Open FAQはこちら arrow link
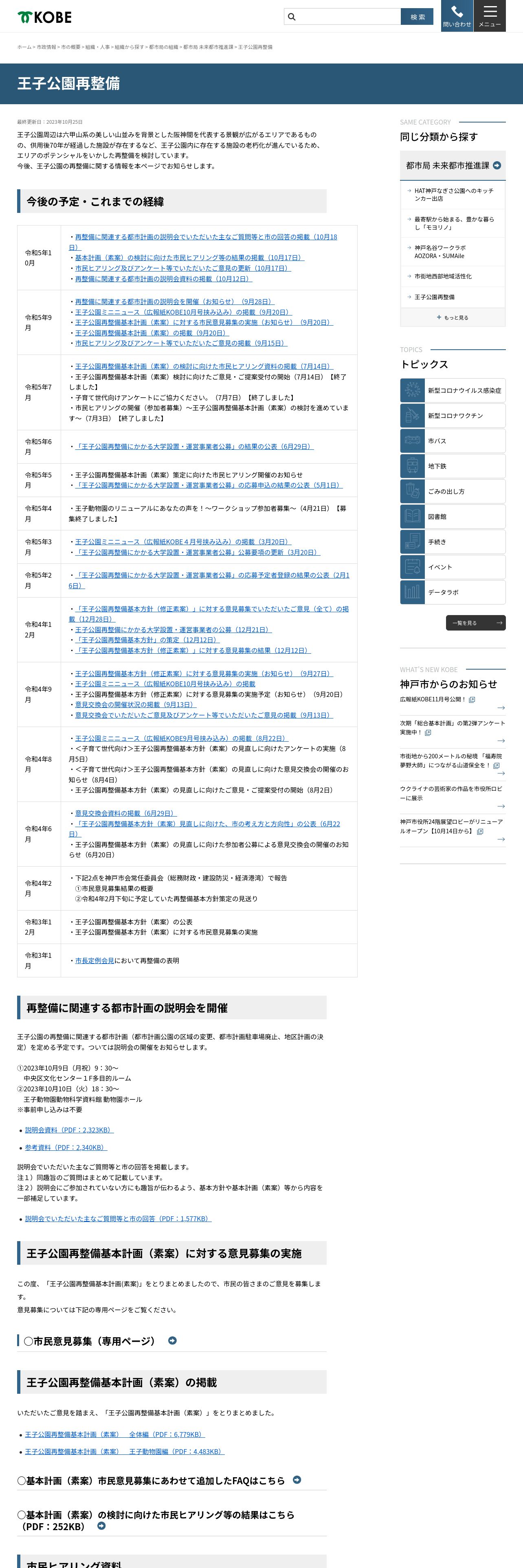This screenshot has width=523, height=1568. point(297,1480)
